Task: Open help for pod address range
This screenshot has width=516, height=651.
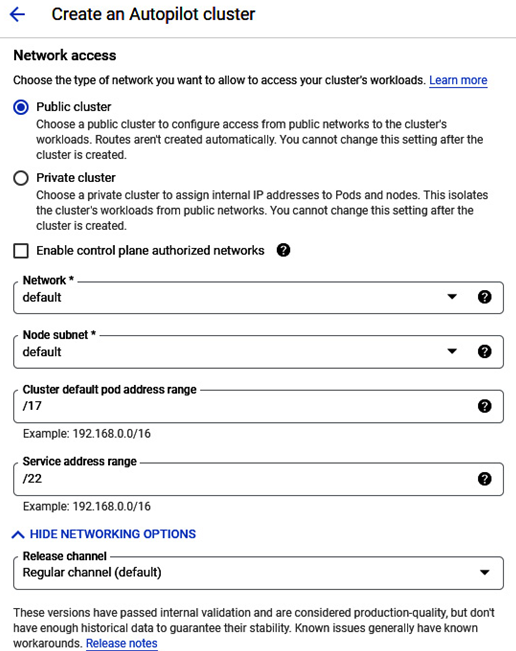Action: pyautogui.click(x=484, y=406)
